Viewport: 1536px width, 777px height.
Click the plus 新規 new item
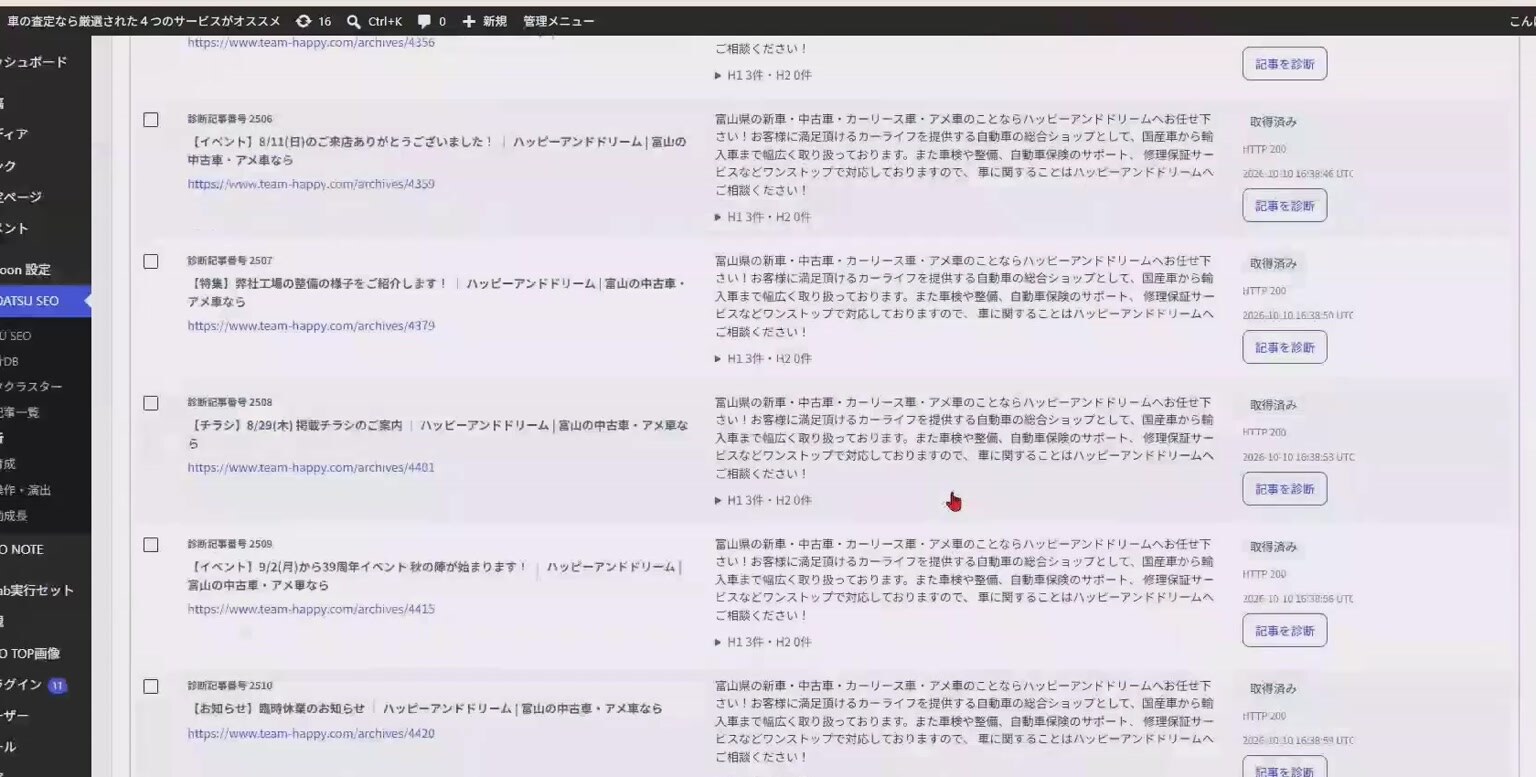(x=484, y=21)
